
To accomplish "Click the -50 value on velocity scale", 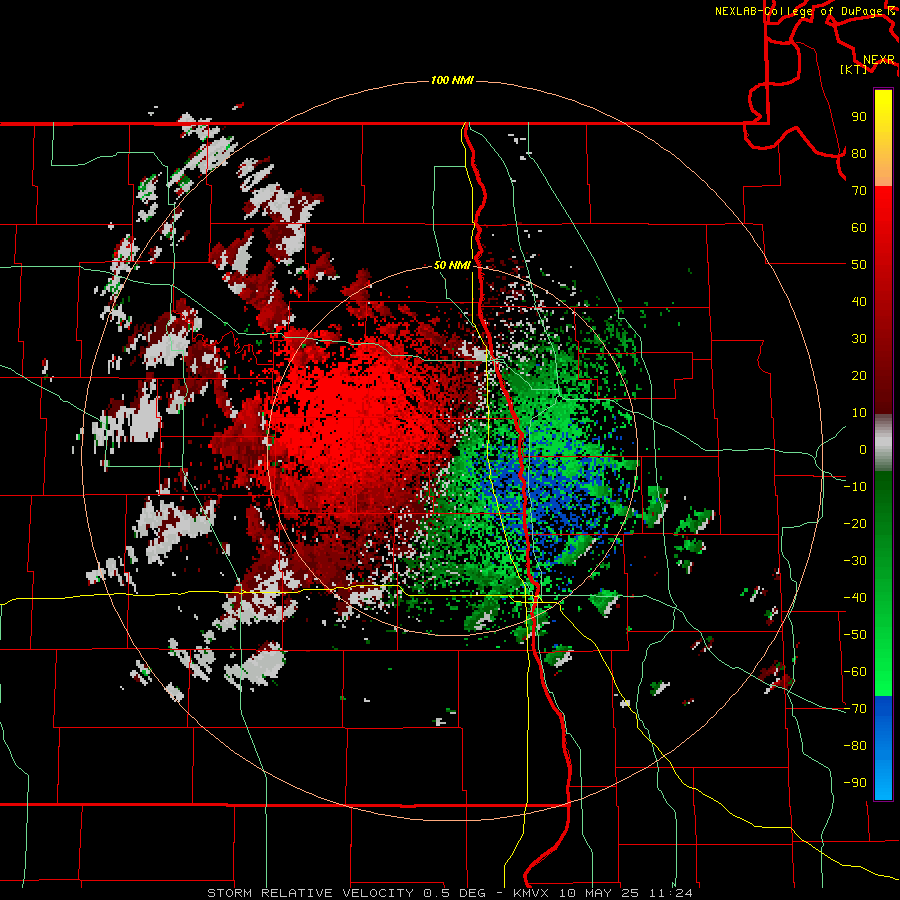I will [x=855, y=635].
